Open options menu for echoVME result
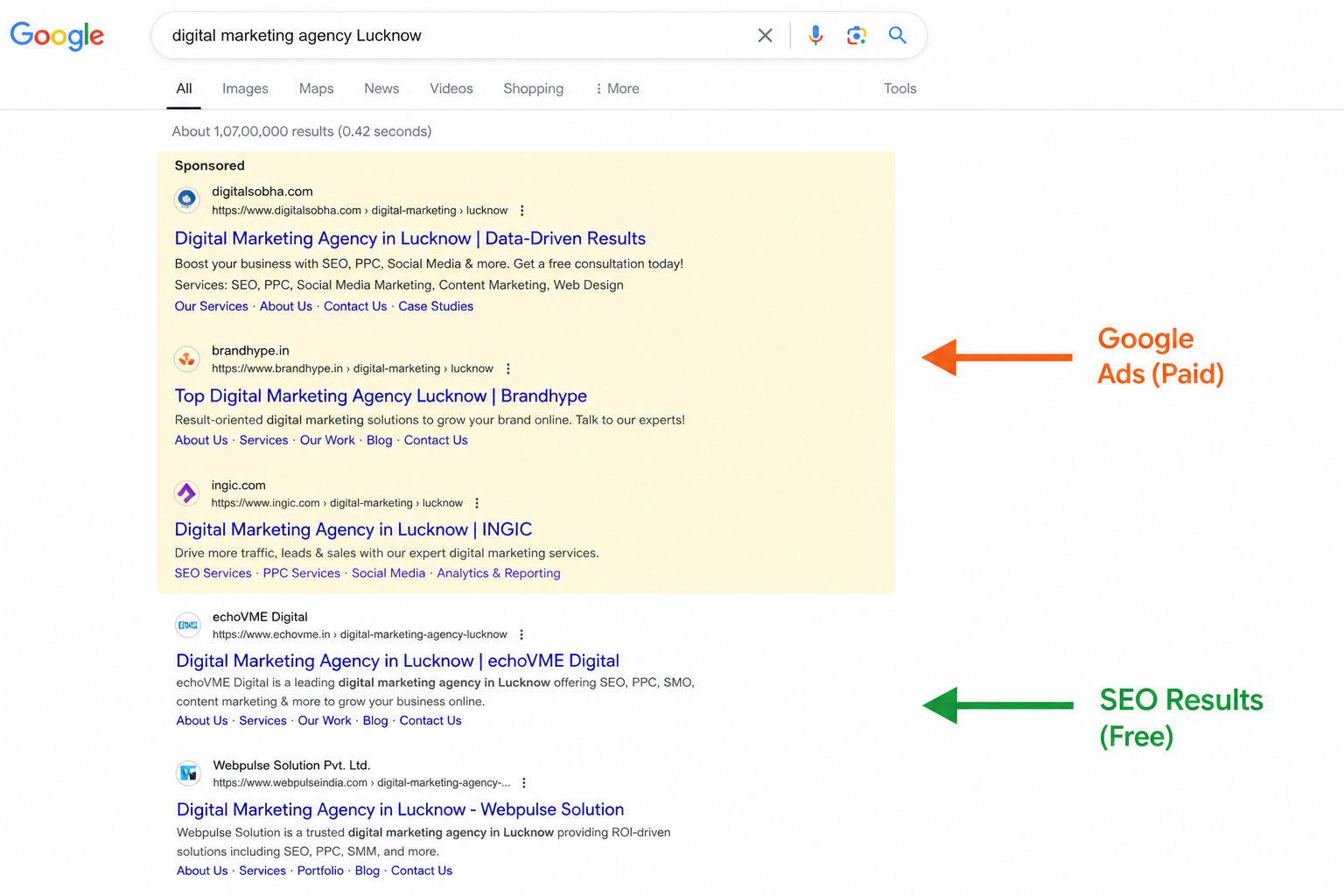The image size is (1344, 896). pos(521,635)
